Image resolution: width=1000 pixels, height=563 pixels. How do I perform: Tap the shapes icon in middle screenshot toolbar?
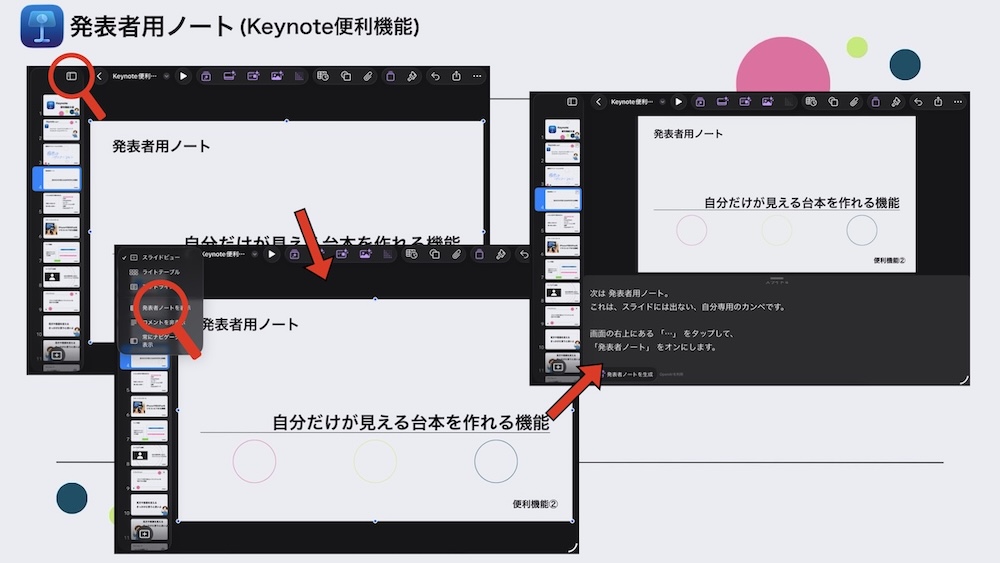(434, 254)
